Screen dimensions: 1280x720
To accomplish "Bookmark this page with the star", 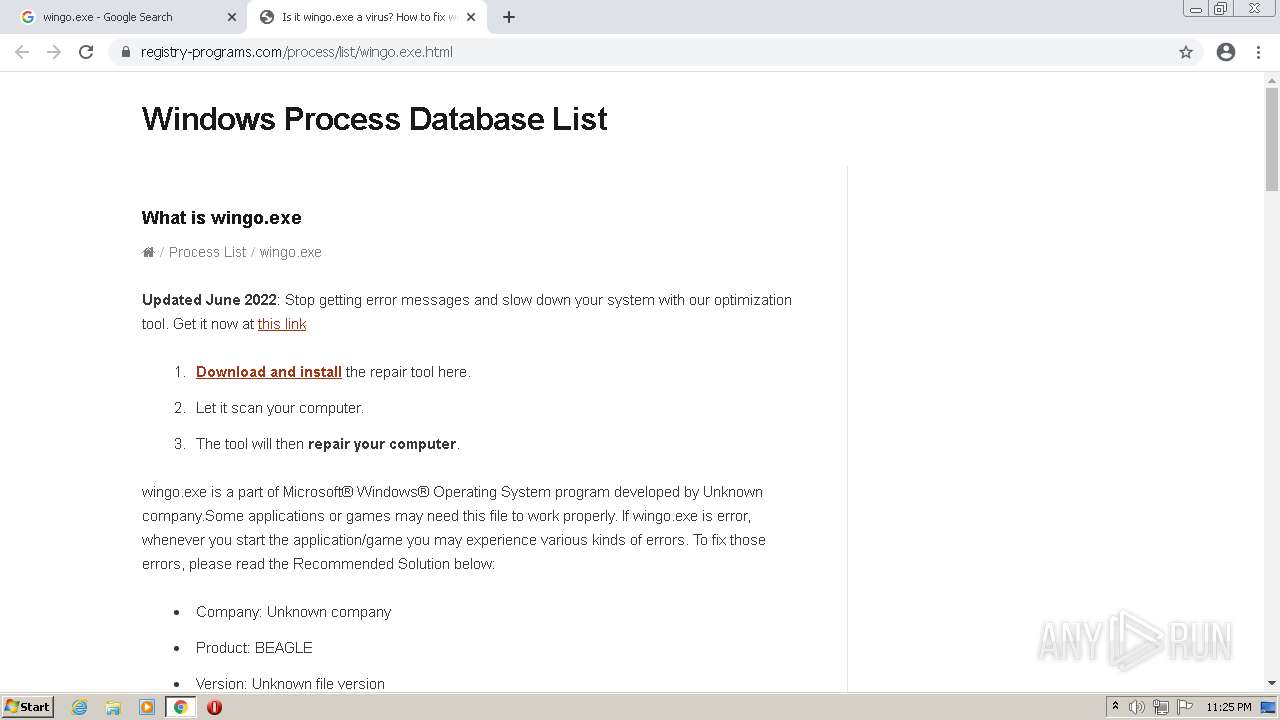I will [1186, 52].
